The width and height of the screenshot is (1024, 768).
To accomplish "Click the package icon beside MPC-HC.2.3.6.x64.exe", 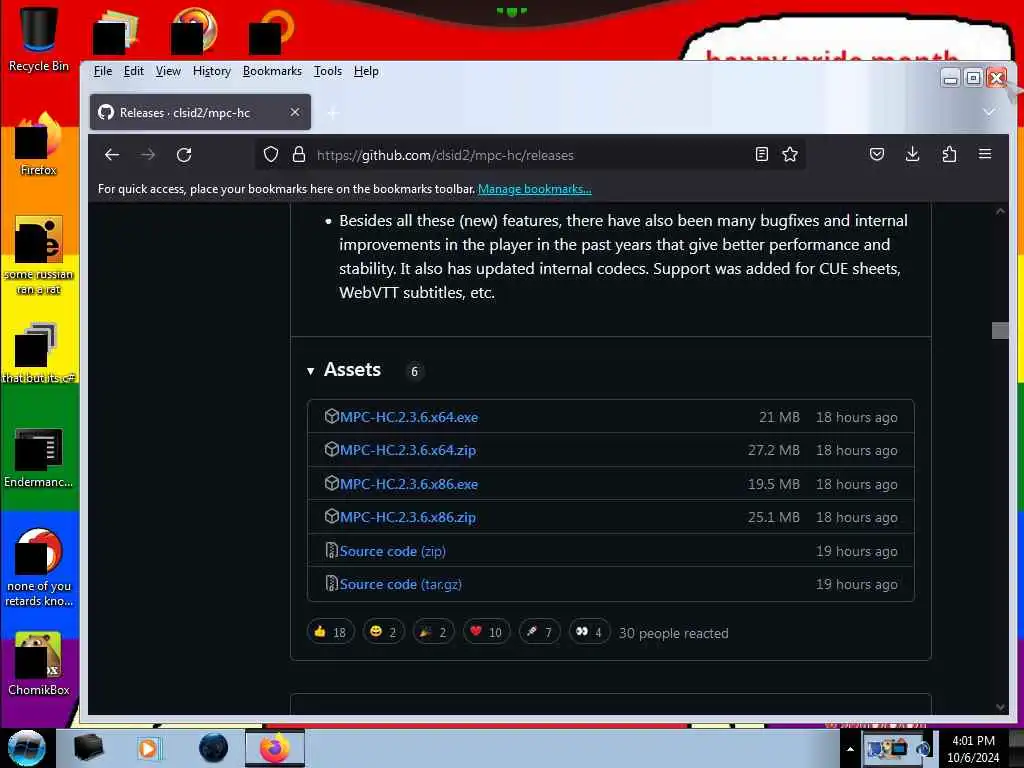I will 331,416.
